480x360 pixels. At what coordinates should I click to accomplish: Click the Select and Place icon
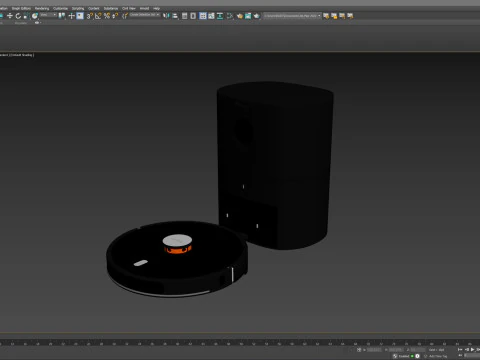(35, 16)
